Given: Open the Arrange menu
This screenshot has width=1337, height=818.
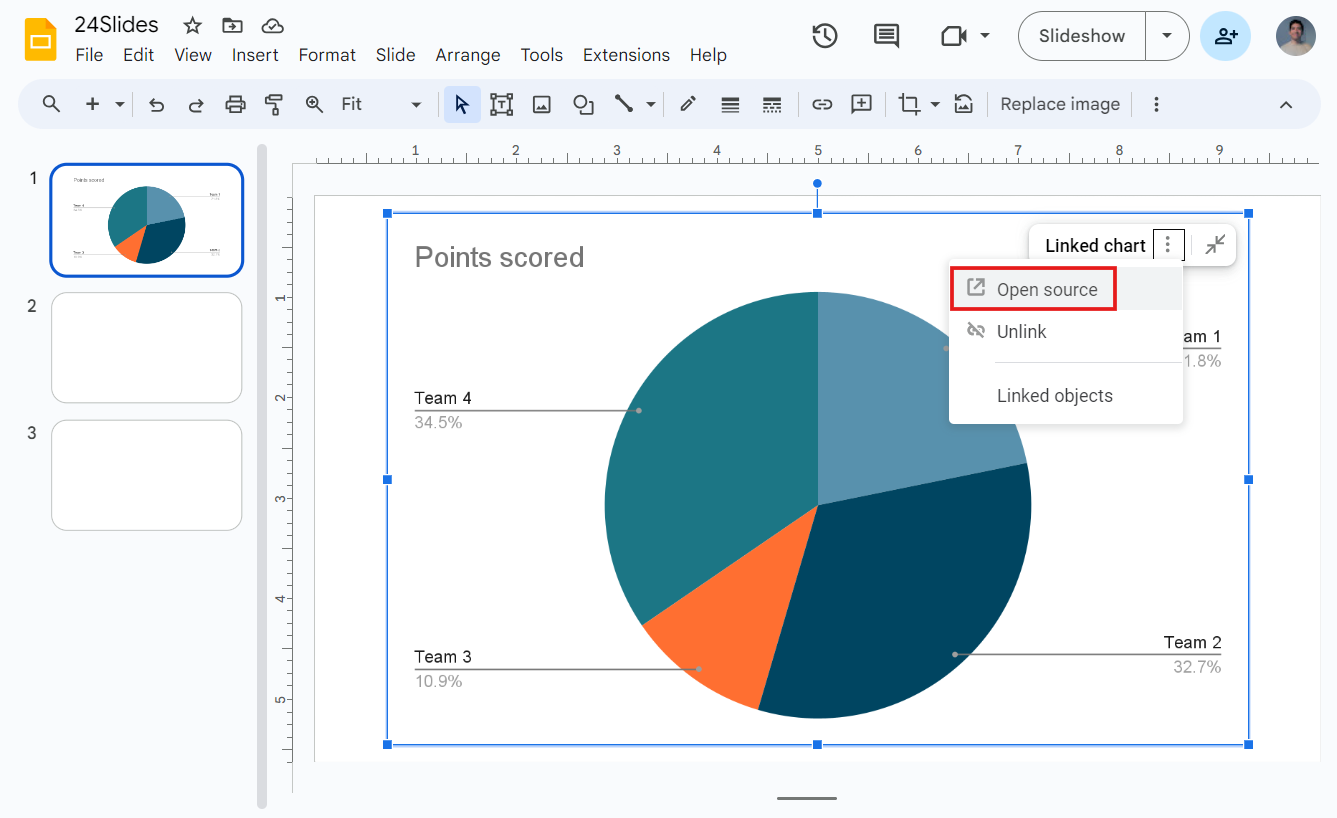Looking at the screenshot, I should (x=468, y=55).
